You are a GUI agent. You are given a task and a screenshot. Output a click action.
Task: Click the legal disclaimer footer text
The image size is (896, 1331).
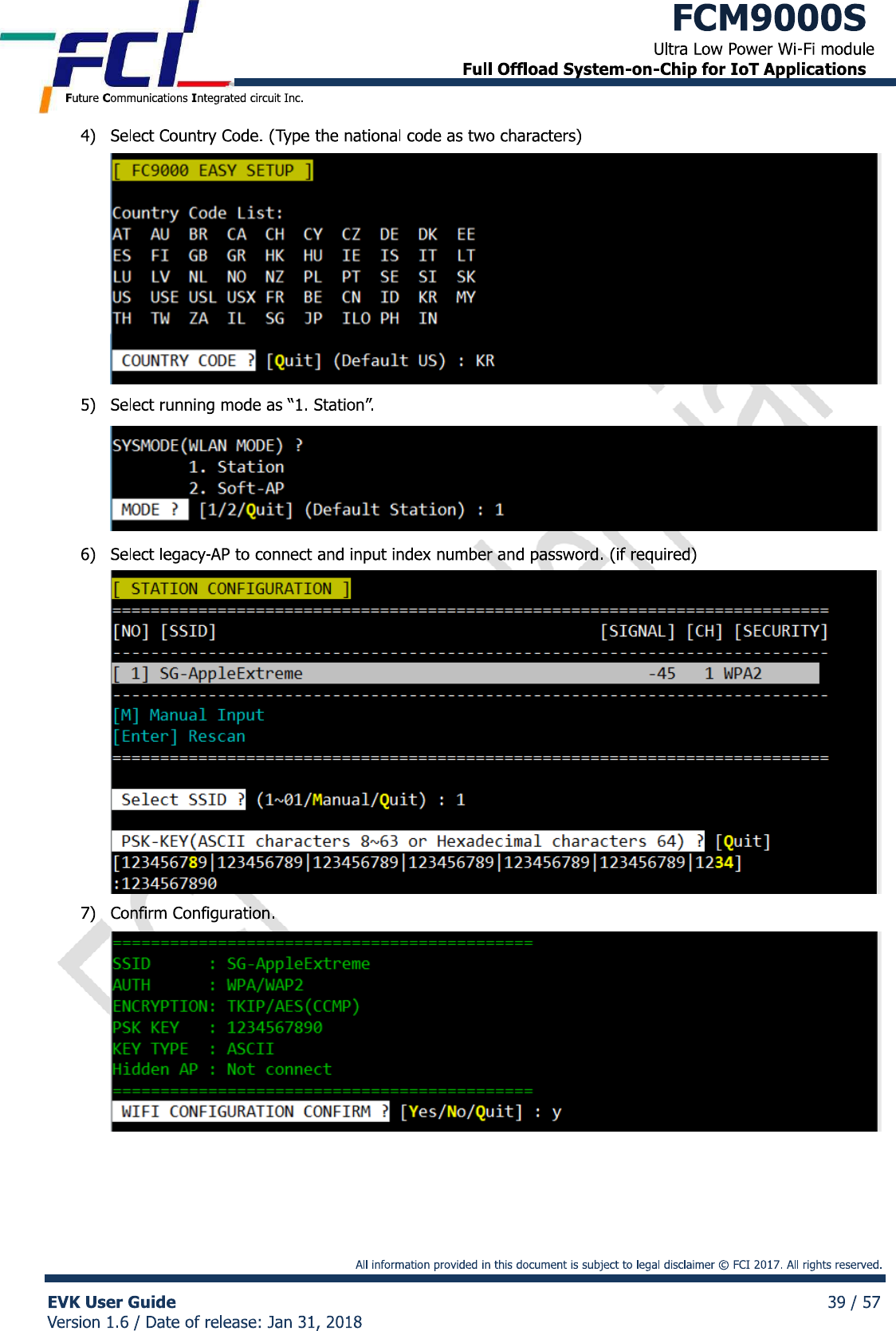[619, 1264]
